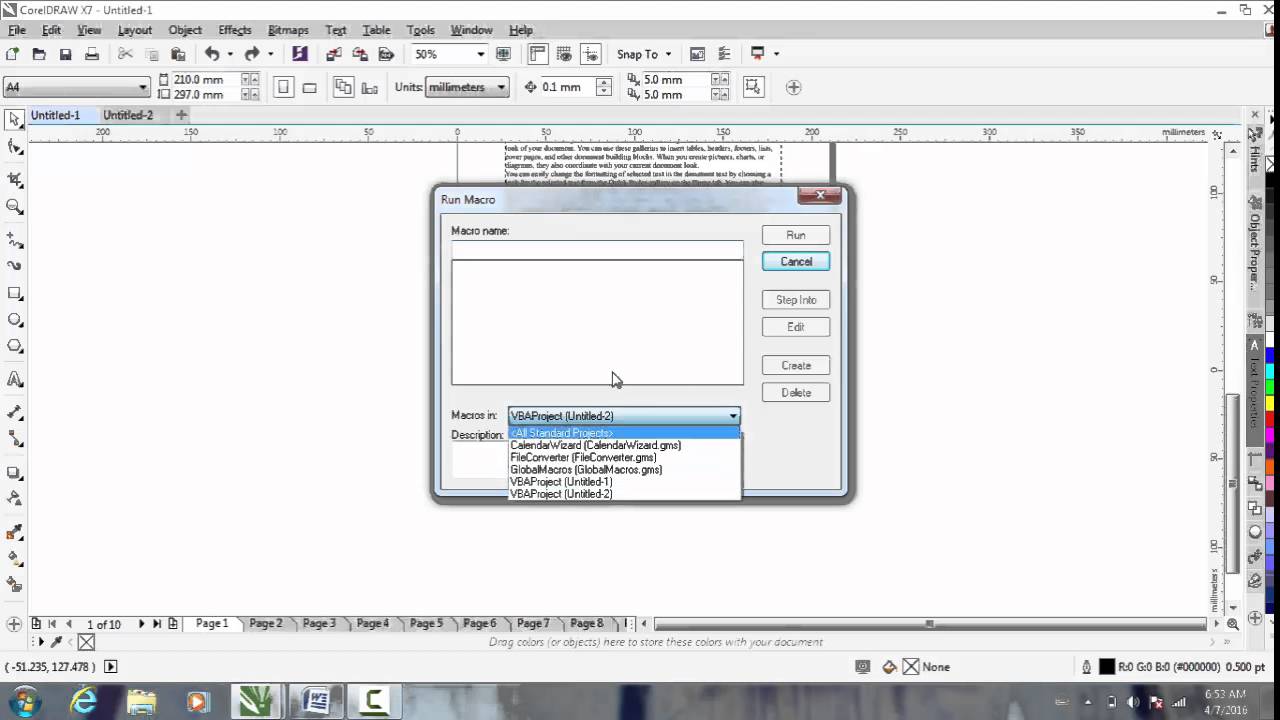Toggle the Current Page layout button
The height and width of the screenshot is (720, 1280).
(369, 87)
